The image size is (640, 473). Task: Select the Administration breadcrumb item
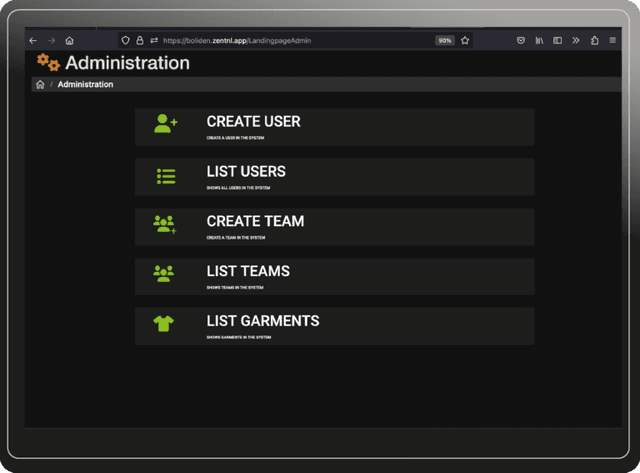pyautogui.click(x=85, y=85)
